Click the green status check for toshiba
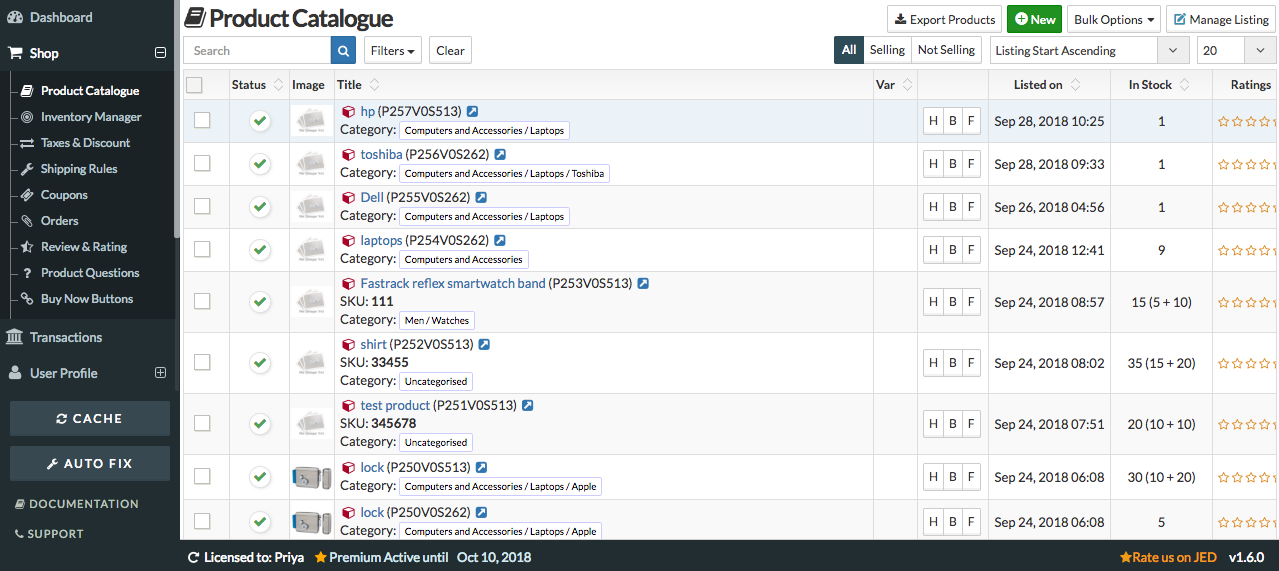Image resolution: width=1279 pixels, height=571 pixels. click(x=260, y=164)
